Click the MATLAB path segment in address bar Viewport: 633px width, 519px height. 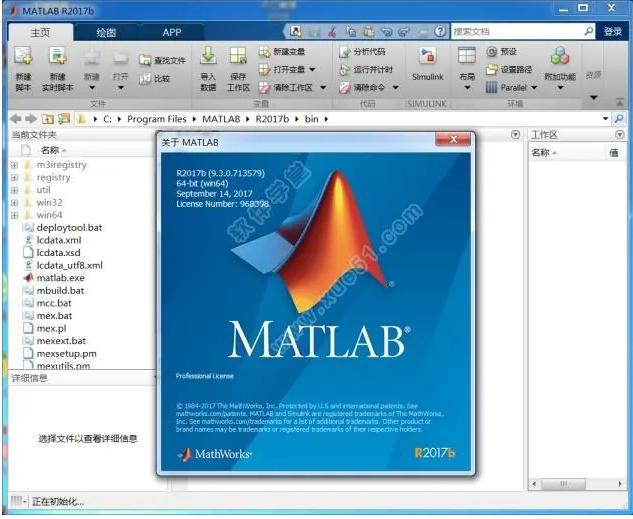pos(221,119)
